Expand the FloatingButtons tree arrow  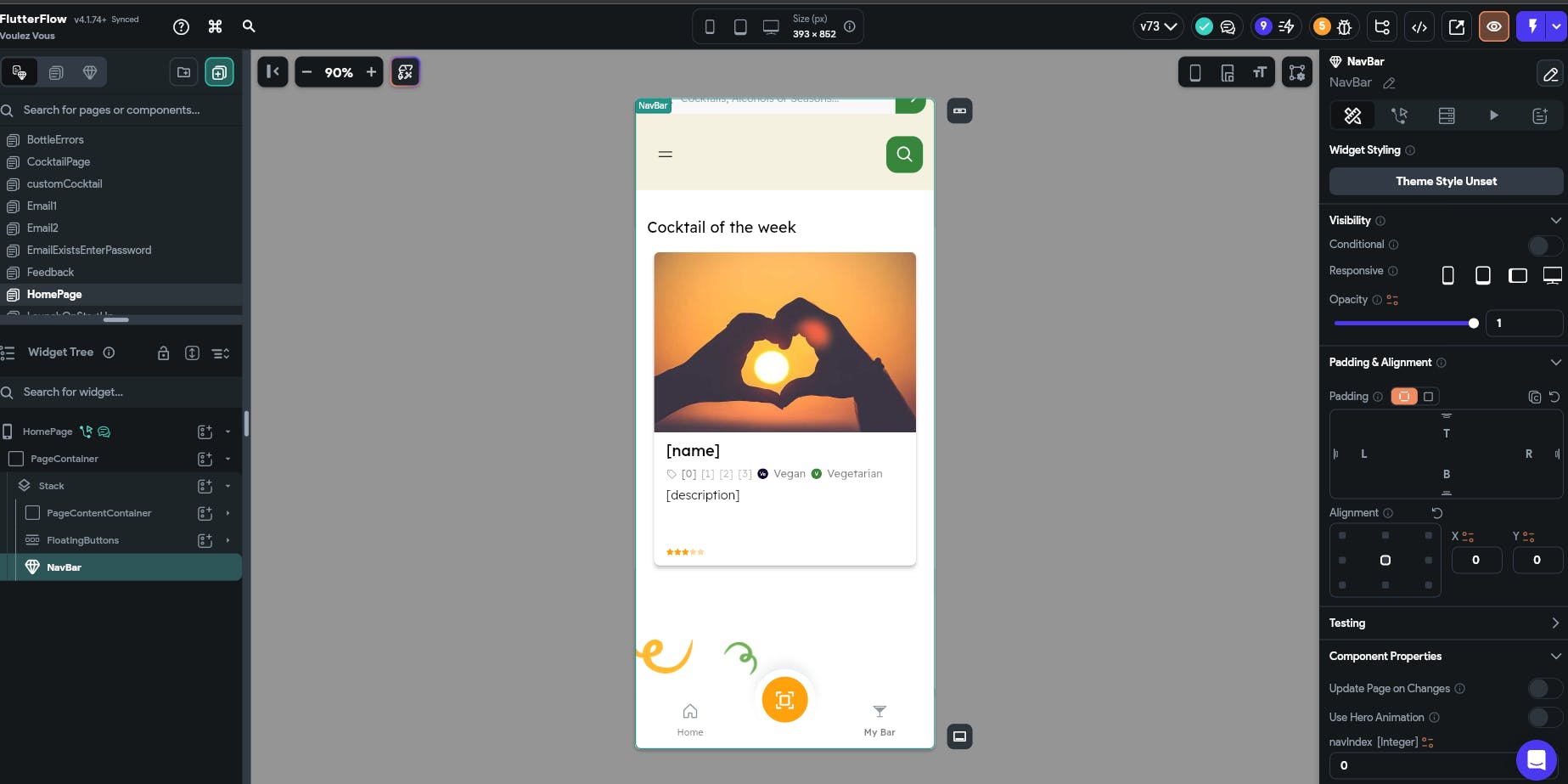[228, 540]
